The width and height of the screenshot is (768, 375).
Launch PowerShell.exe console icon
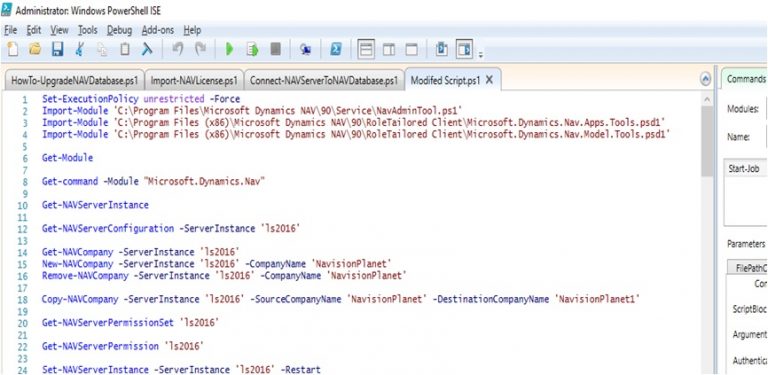click(336, 49)
